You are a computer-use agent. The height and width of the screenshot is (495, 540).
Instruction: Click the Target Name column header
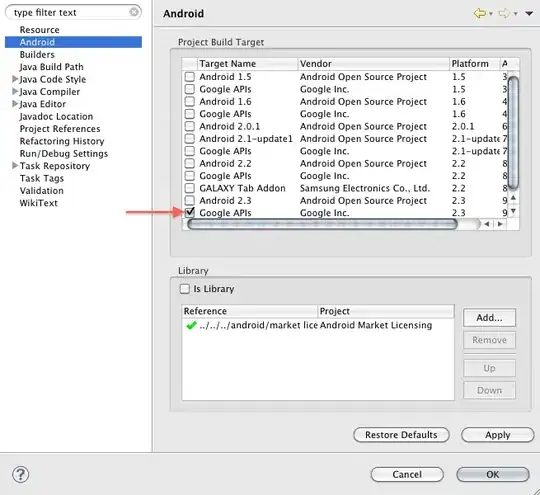click(x=247, y=64)
